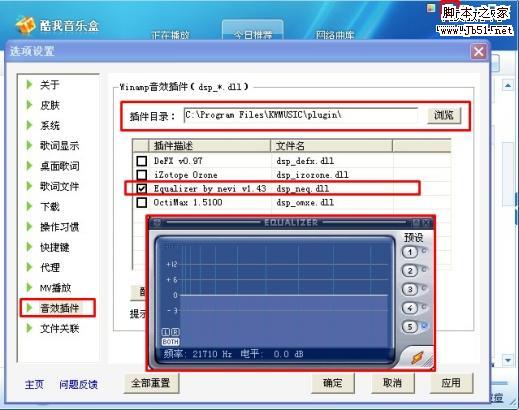Close the Equalizer plugin window

coord(426,222)
